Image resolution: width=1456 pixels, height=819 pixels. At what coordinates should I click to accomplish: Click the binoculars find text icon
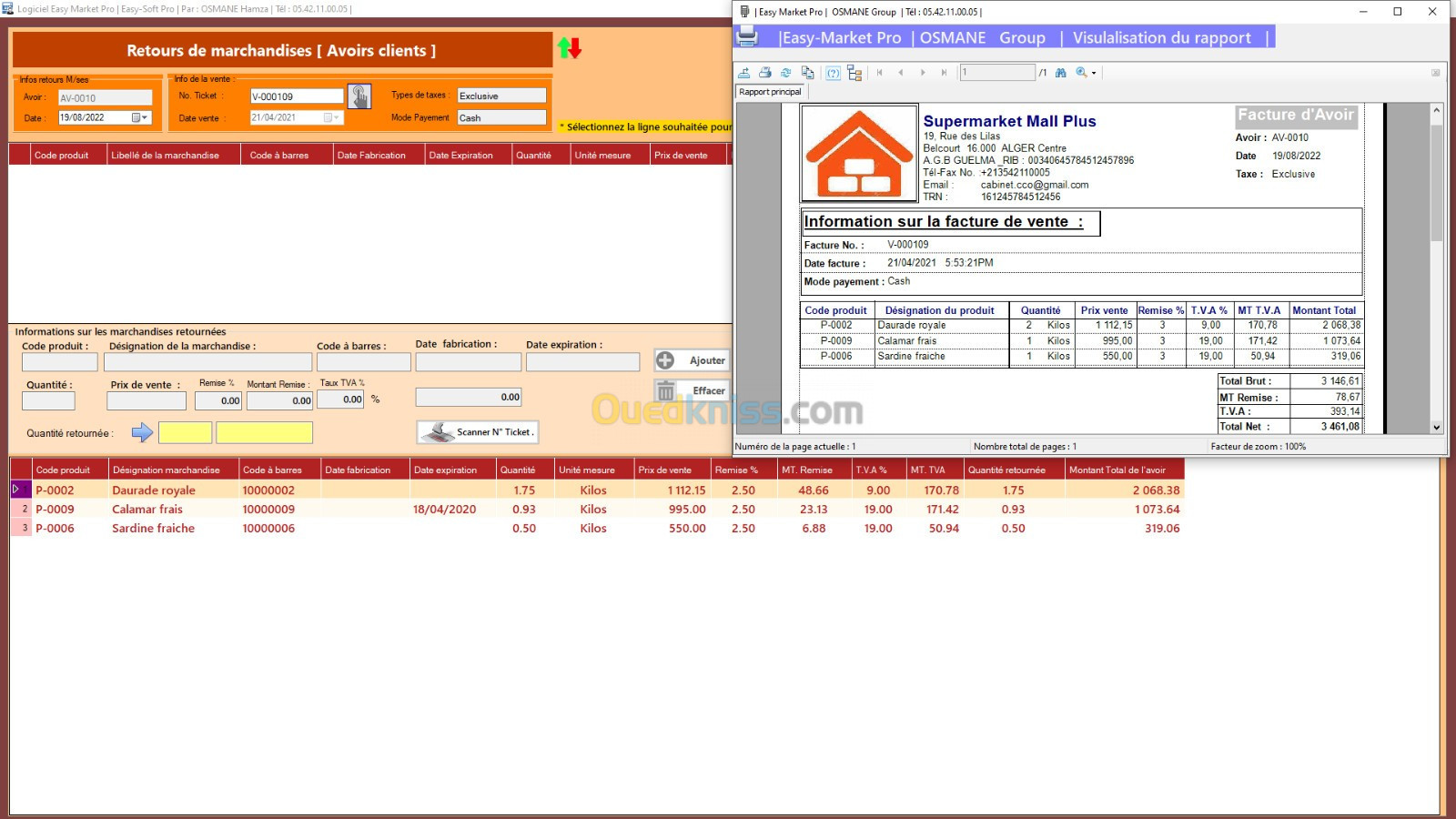(x=1061, y=73)
